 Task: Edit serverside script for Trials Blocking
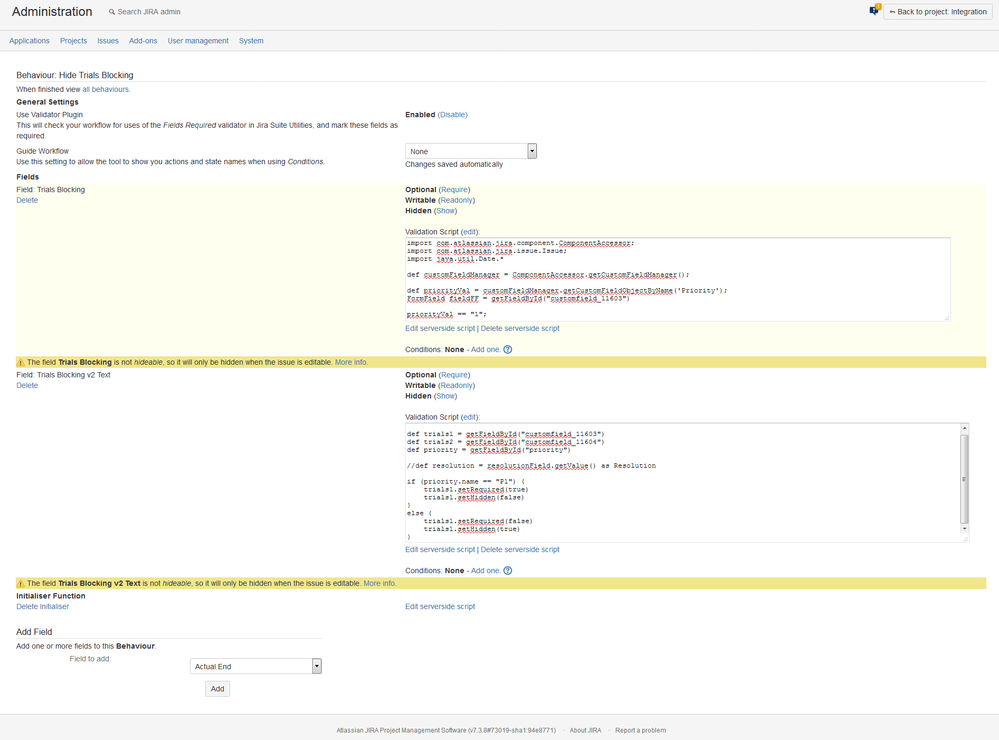pos(440,328)
